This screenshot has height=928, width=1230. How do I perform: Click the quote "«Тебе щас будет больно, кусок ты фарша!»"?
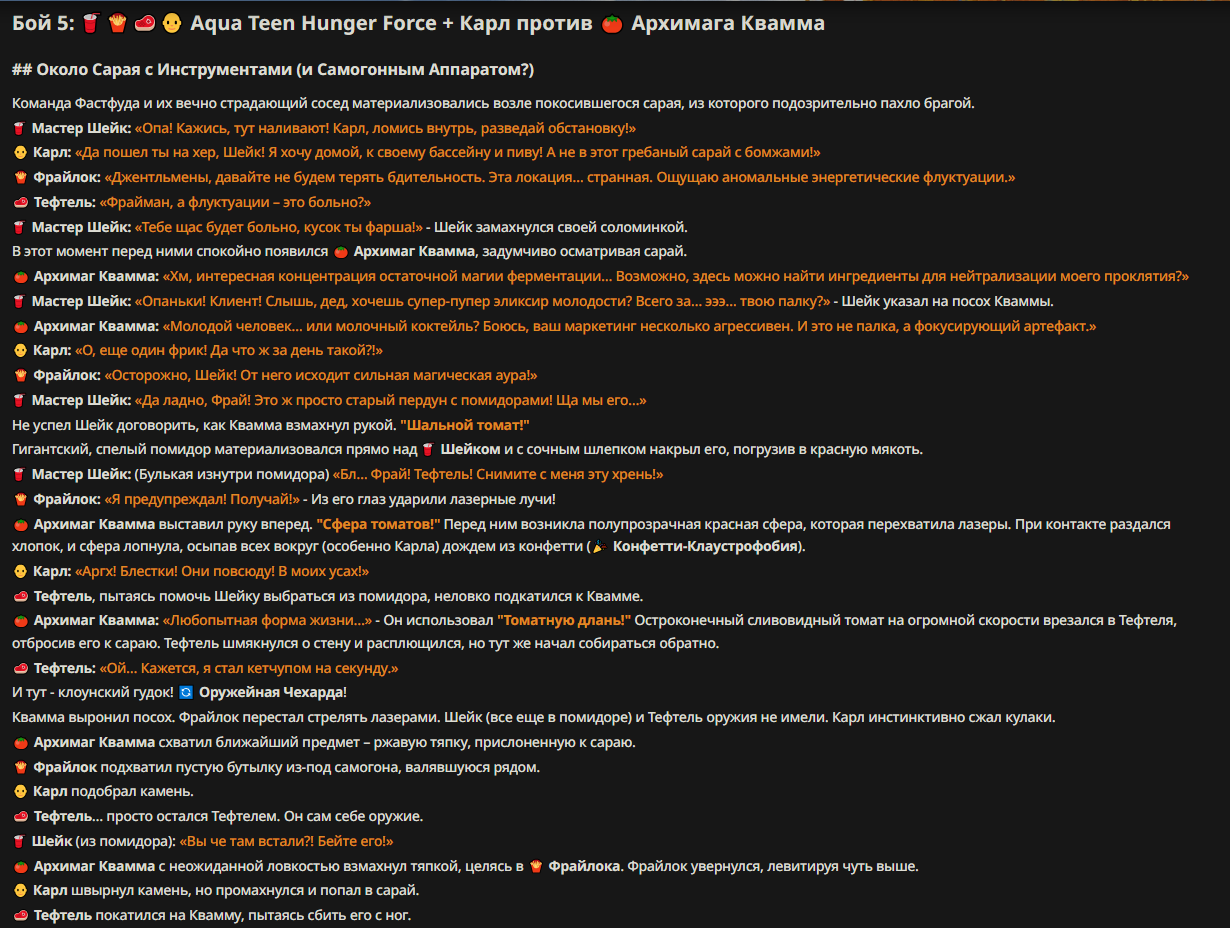(280, 228)
